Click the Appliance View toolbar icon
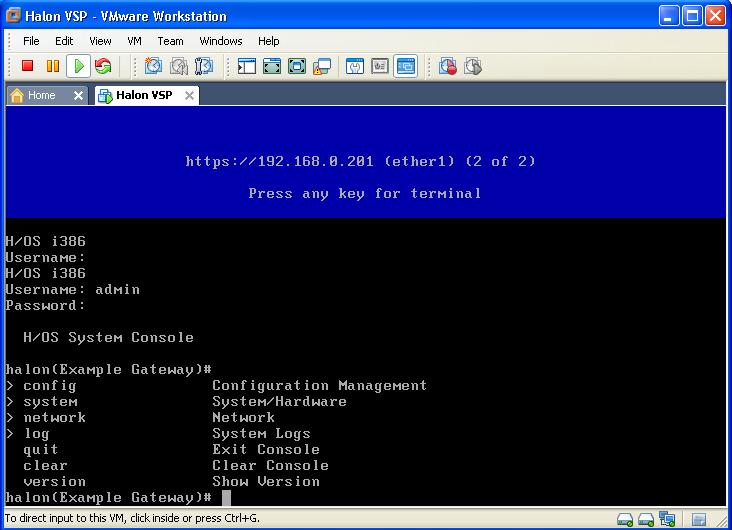732x530 pixels. click(380, 66)
